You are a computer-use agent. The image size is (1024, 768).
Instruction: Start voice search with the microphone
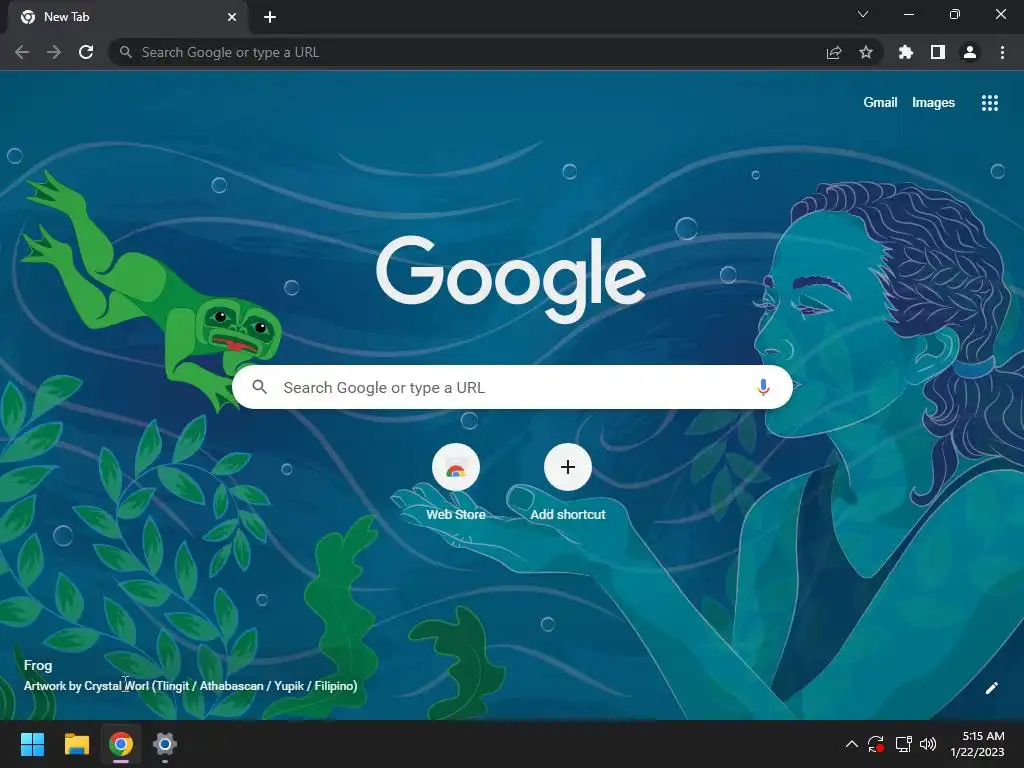(x=763, y=387)
